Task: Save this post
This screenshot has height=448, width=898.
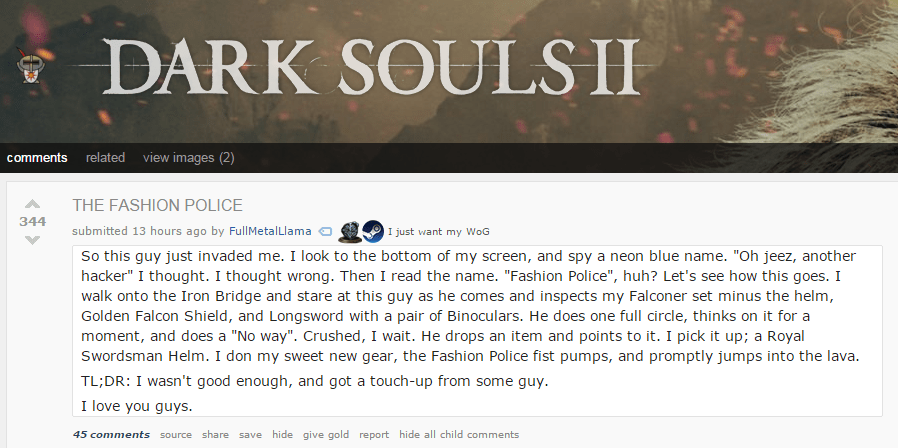Action: pos(250,435)
